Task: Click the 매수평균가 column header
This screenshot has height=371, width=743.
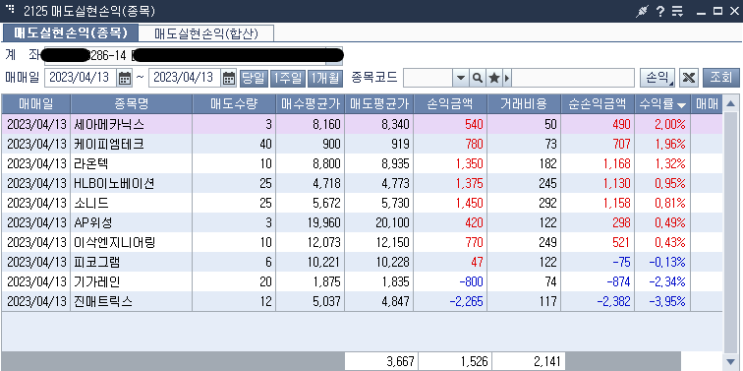Action: tap(310, 104)
